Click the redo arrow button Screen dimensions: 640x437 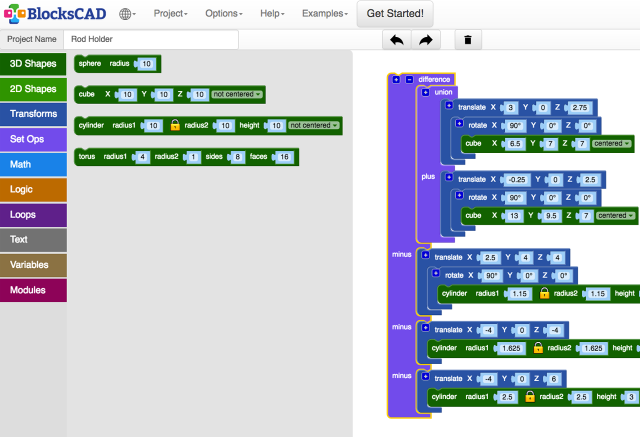[x=425, y=40]
